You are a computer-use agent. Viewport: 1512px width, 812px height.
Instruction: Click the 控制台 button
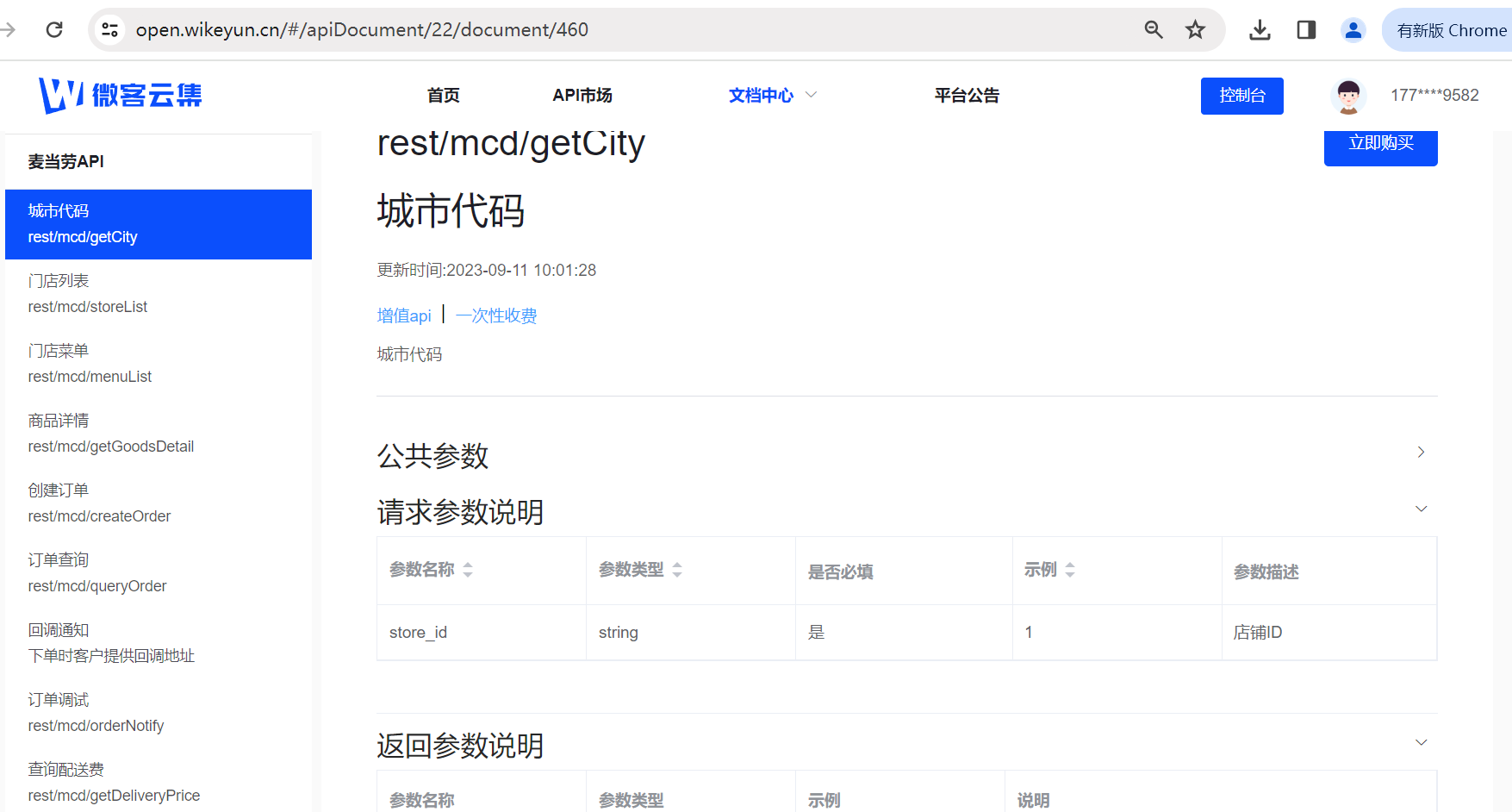(x=1242, y=96)
